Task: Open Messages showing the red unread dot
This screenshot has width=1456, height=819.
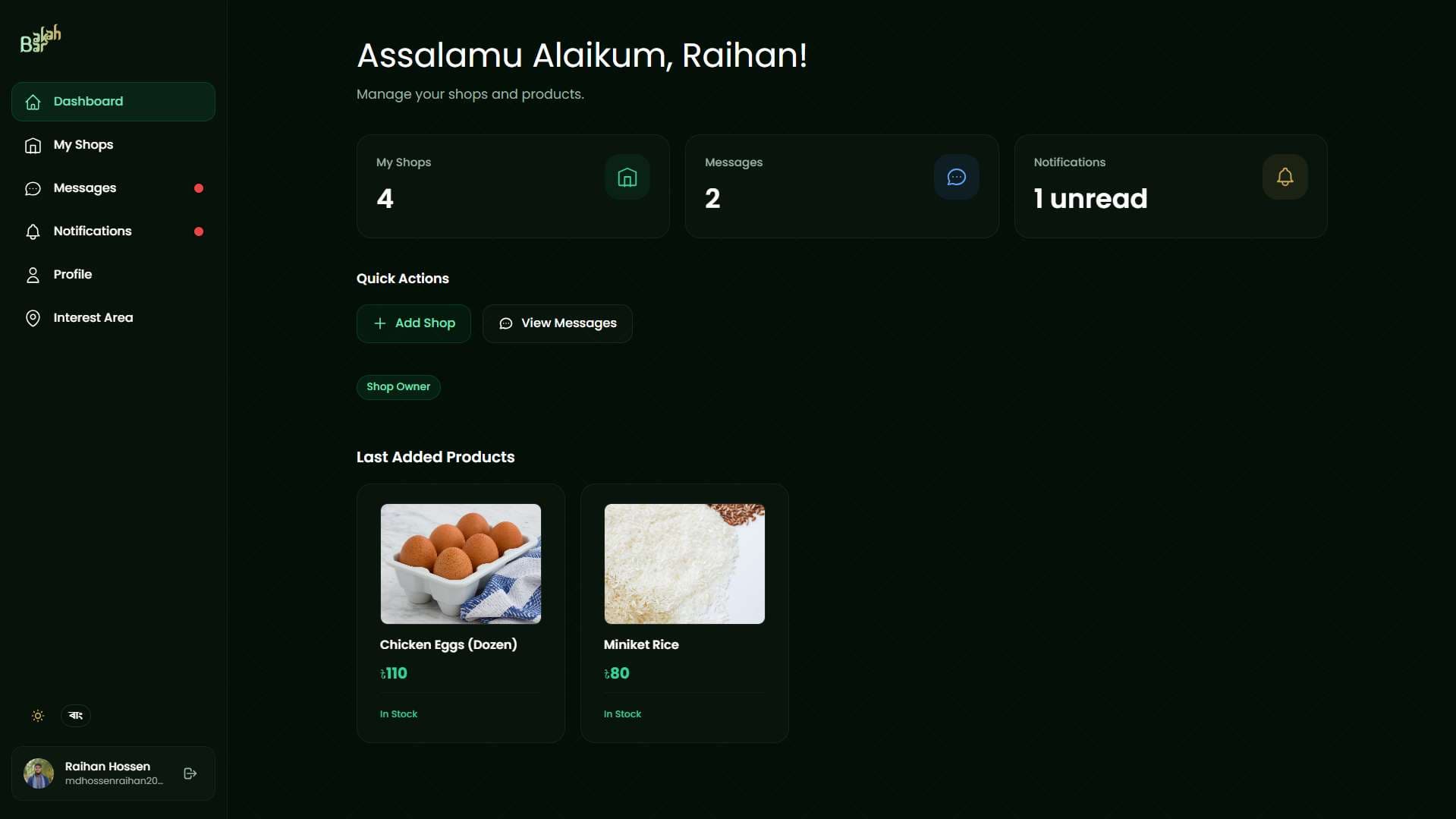Action: tap(84, 188)
